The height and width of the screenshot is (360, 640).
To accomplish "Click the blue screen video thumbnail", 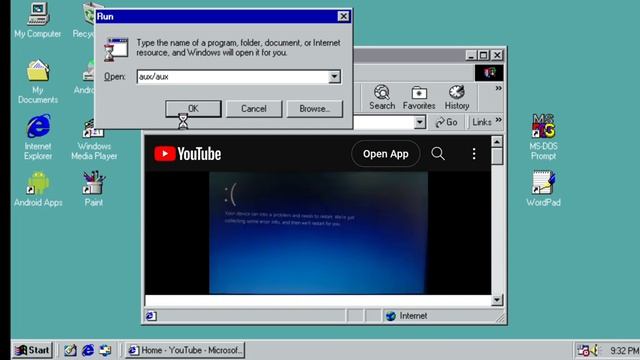I will pos(318,233).
